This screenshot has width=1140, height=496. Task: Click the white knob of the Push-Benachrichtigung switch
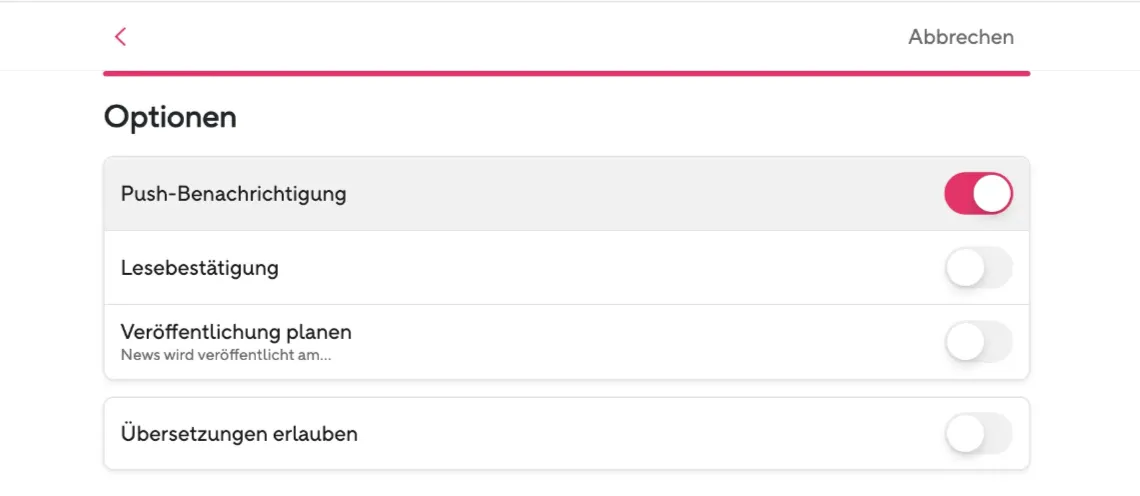click(992, 193)
